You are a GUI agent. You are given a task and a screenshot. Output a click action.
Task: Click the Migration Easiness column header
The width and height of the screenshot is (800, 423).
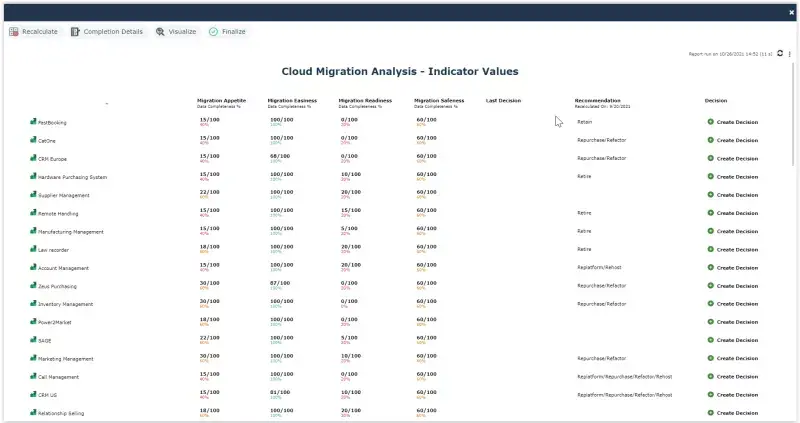point(292,101)
